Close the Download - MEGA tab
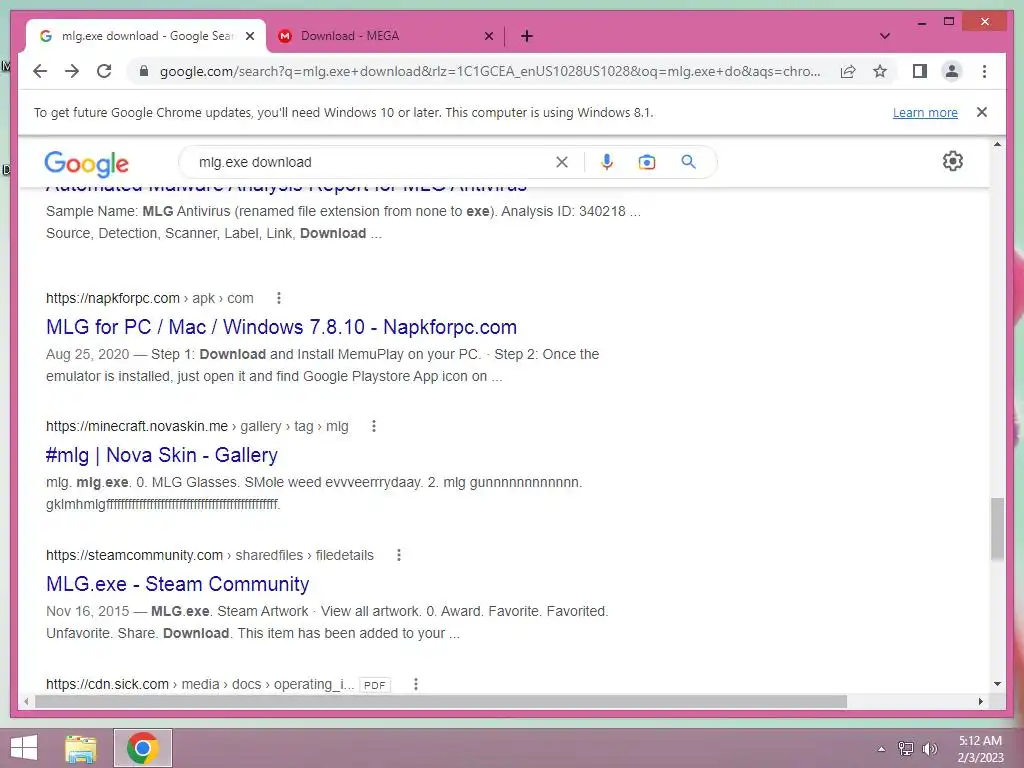Screen dimensions: 1024x768 [x=488, y=36]
